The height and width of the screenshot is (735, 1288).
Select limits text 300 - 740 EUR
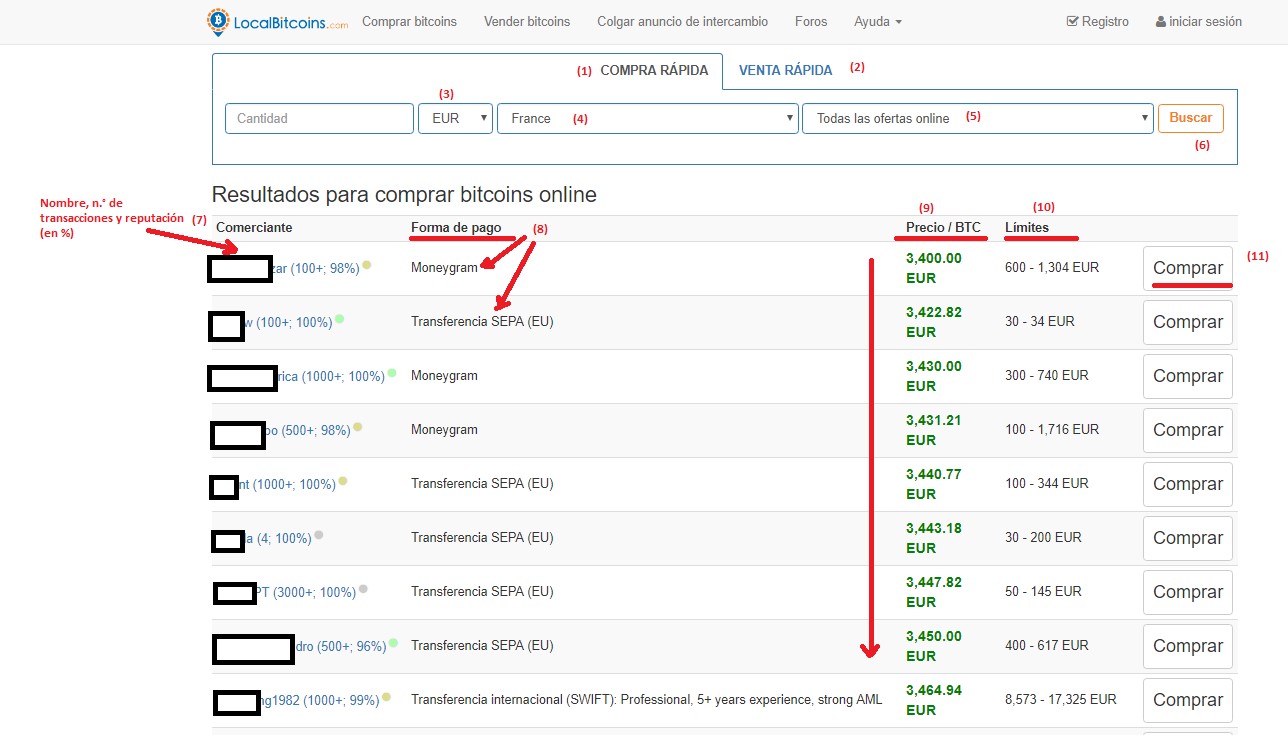tap(1047, 376)
